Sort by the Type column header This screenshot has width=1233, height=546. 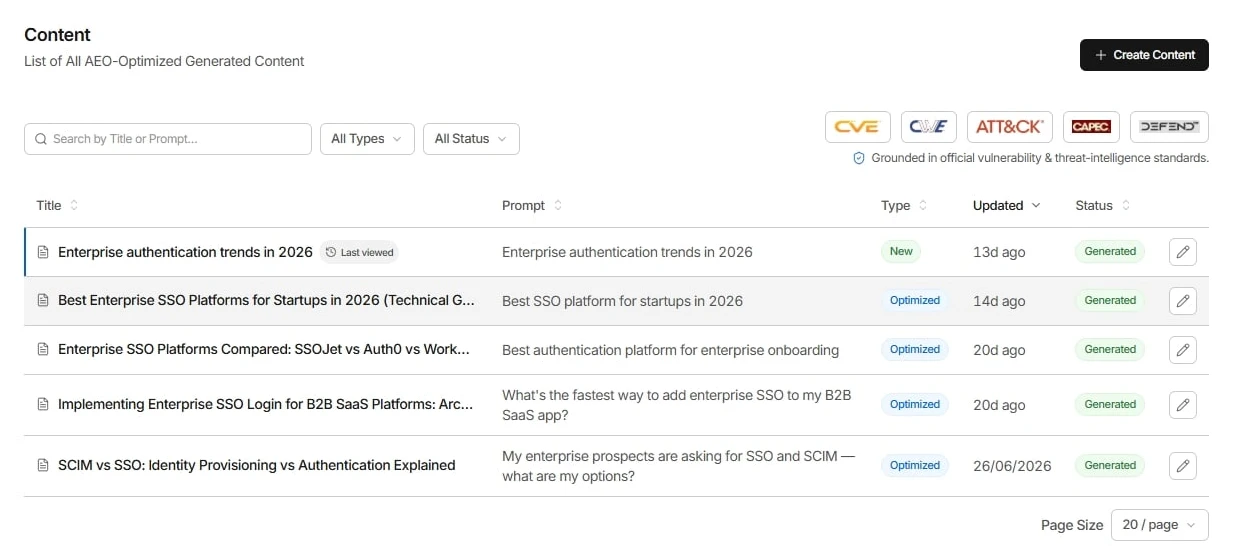(904, 205)
